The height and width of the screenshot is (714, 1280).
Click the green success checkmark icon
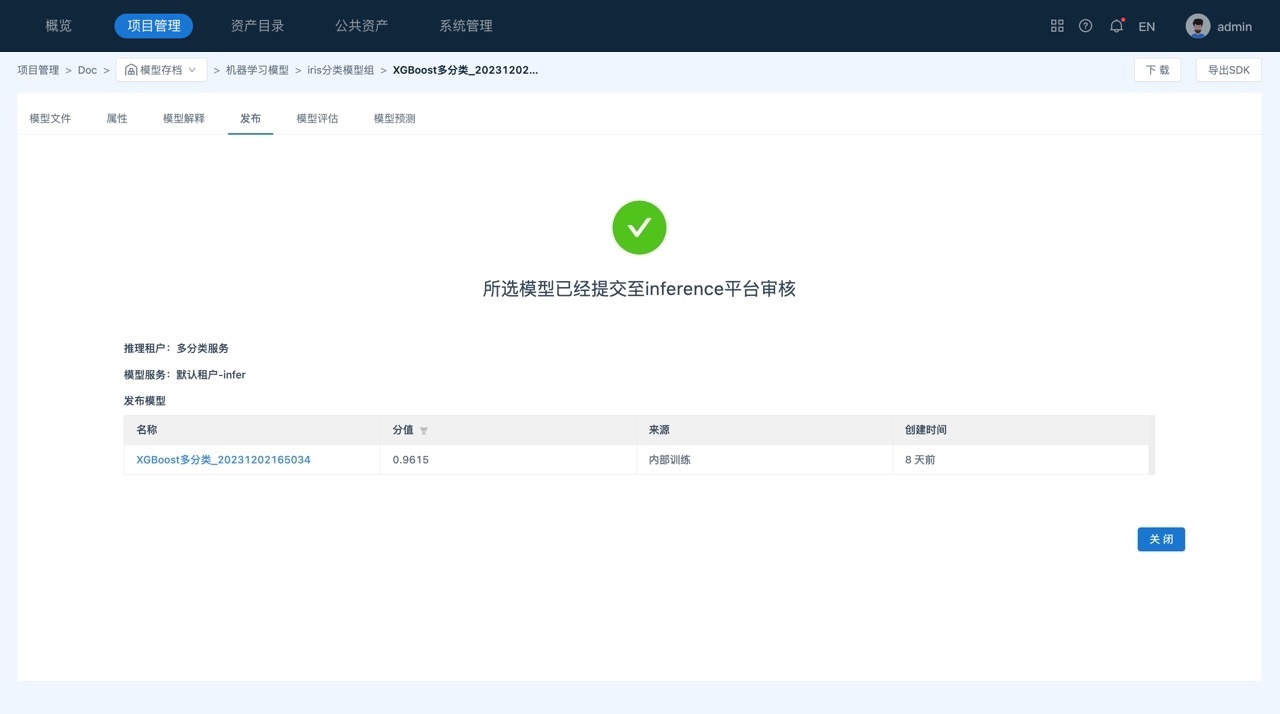[639, 228]
